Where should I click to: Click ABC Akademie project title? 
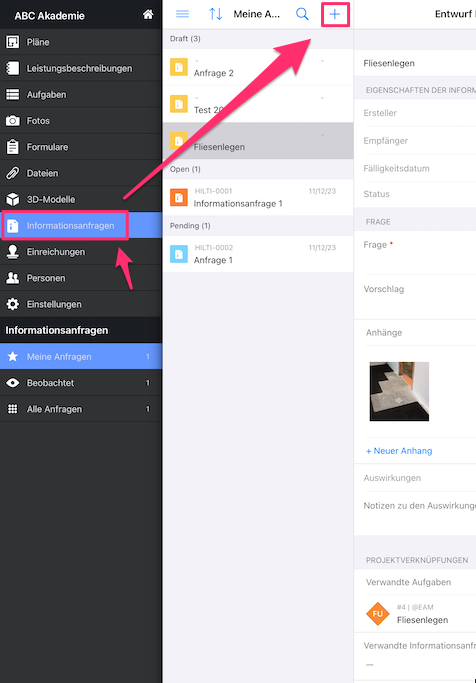tap(49, 16)
